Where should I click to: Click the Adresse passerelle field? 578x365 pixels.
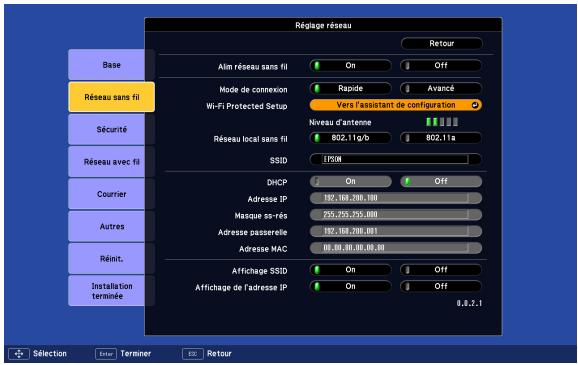396,231
